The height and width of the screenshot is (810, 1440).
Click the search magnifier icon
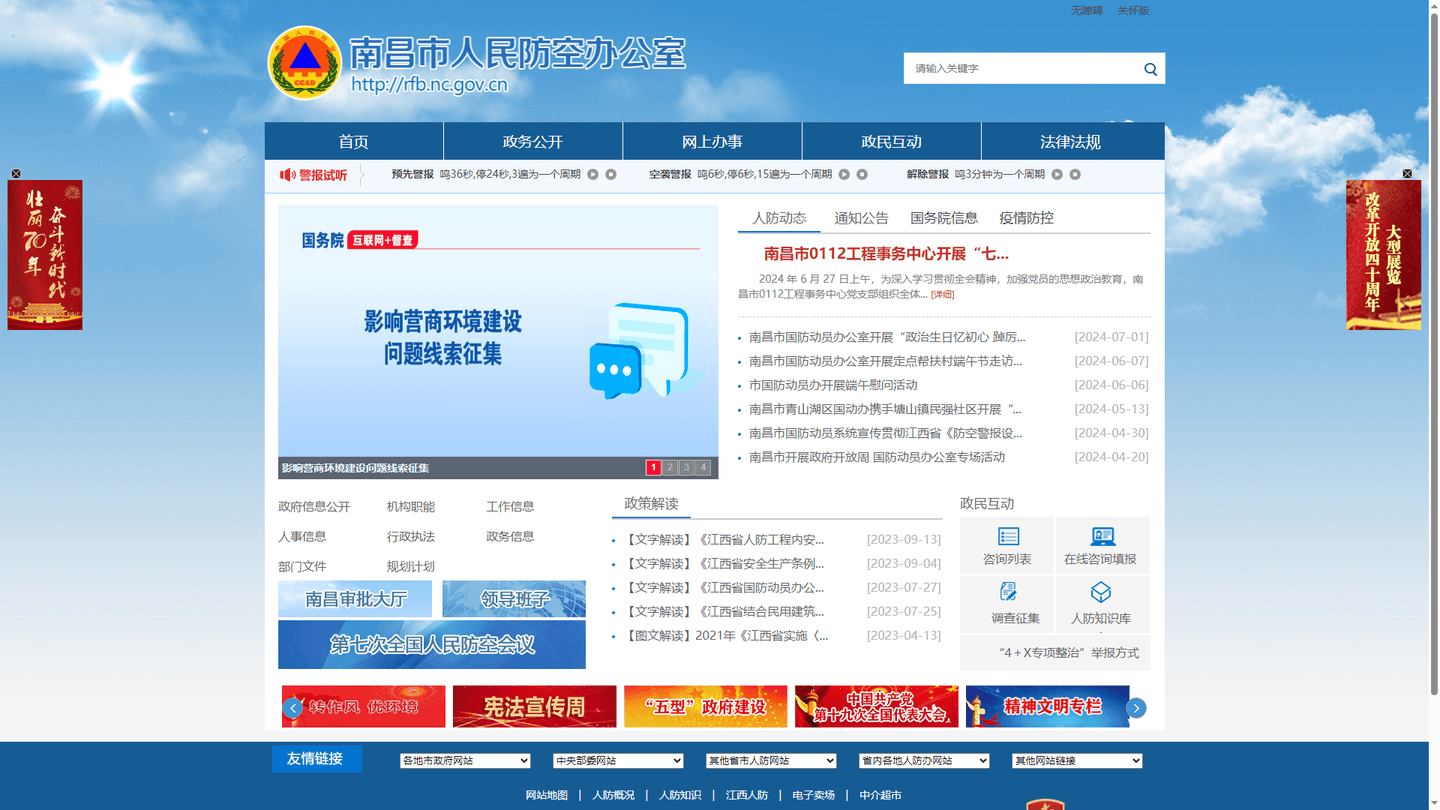(x=1150, y=69)
